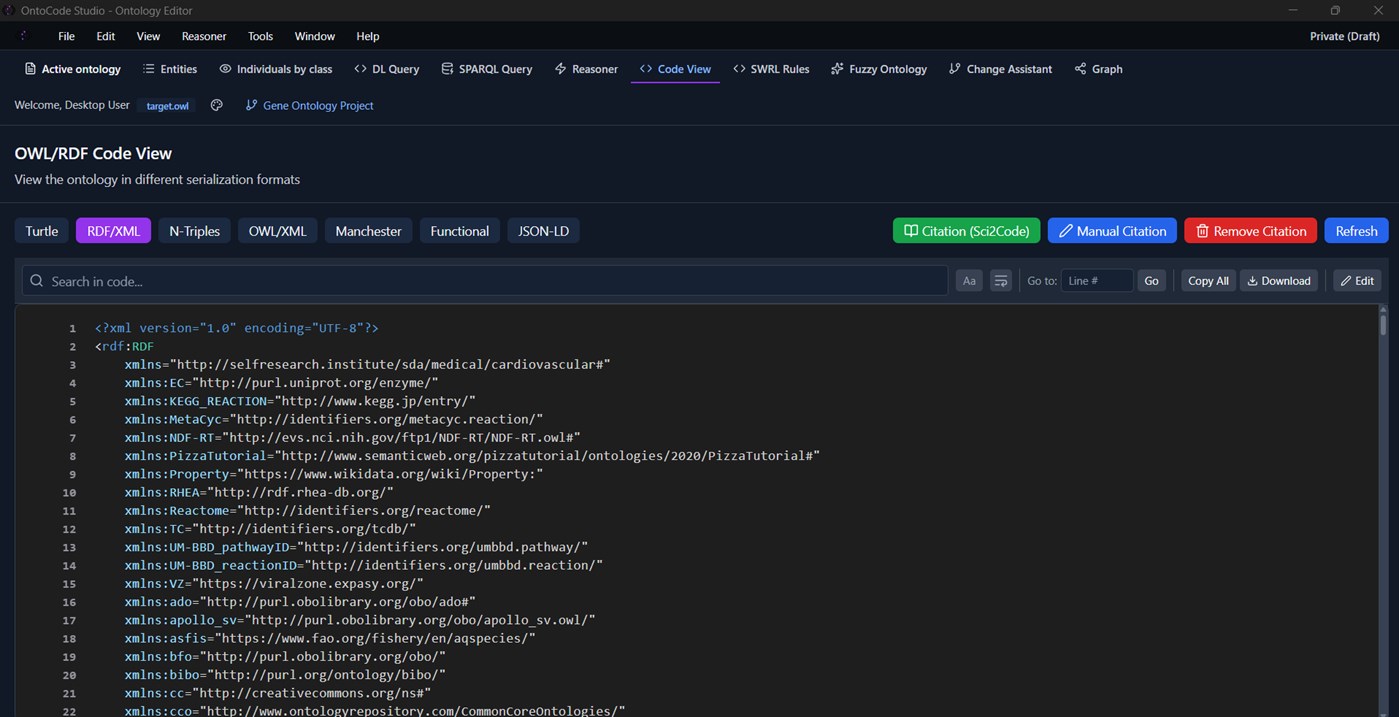The width and height of the screenshot is (1399, 717).
Task: Switch to Active ontology tab
Action: pos(72,69)
